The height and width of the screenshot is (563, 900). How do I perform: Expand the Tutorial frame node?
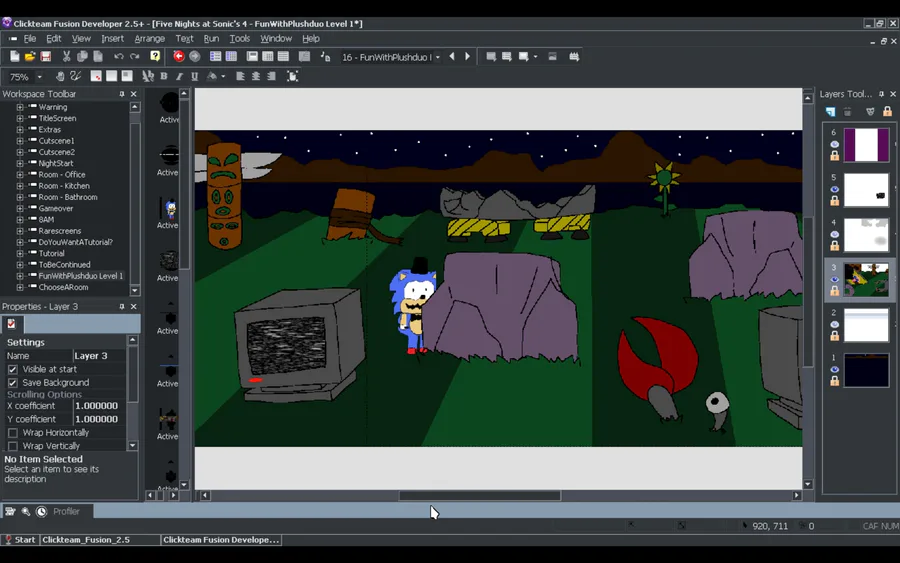coord(20,253)
